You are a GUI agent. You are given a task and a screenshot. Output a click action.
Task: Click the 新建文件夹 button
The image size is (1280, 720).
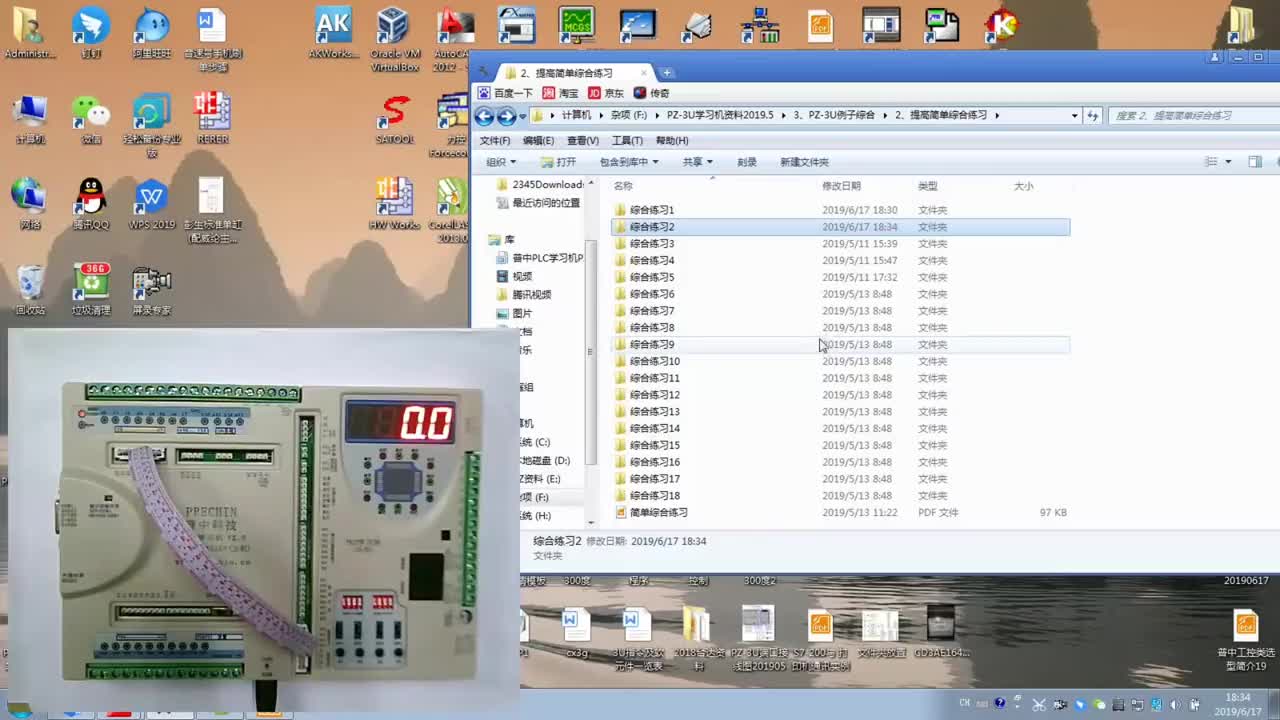tap(804, 162)
